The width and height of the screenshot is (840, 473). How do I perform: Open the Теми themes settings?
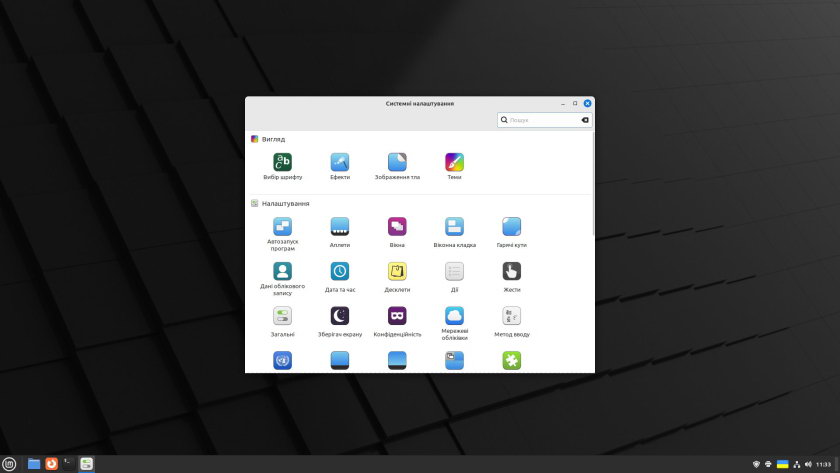pyautogui.click(x=454, y=166)
